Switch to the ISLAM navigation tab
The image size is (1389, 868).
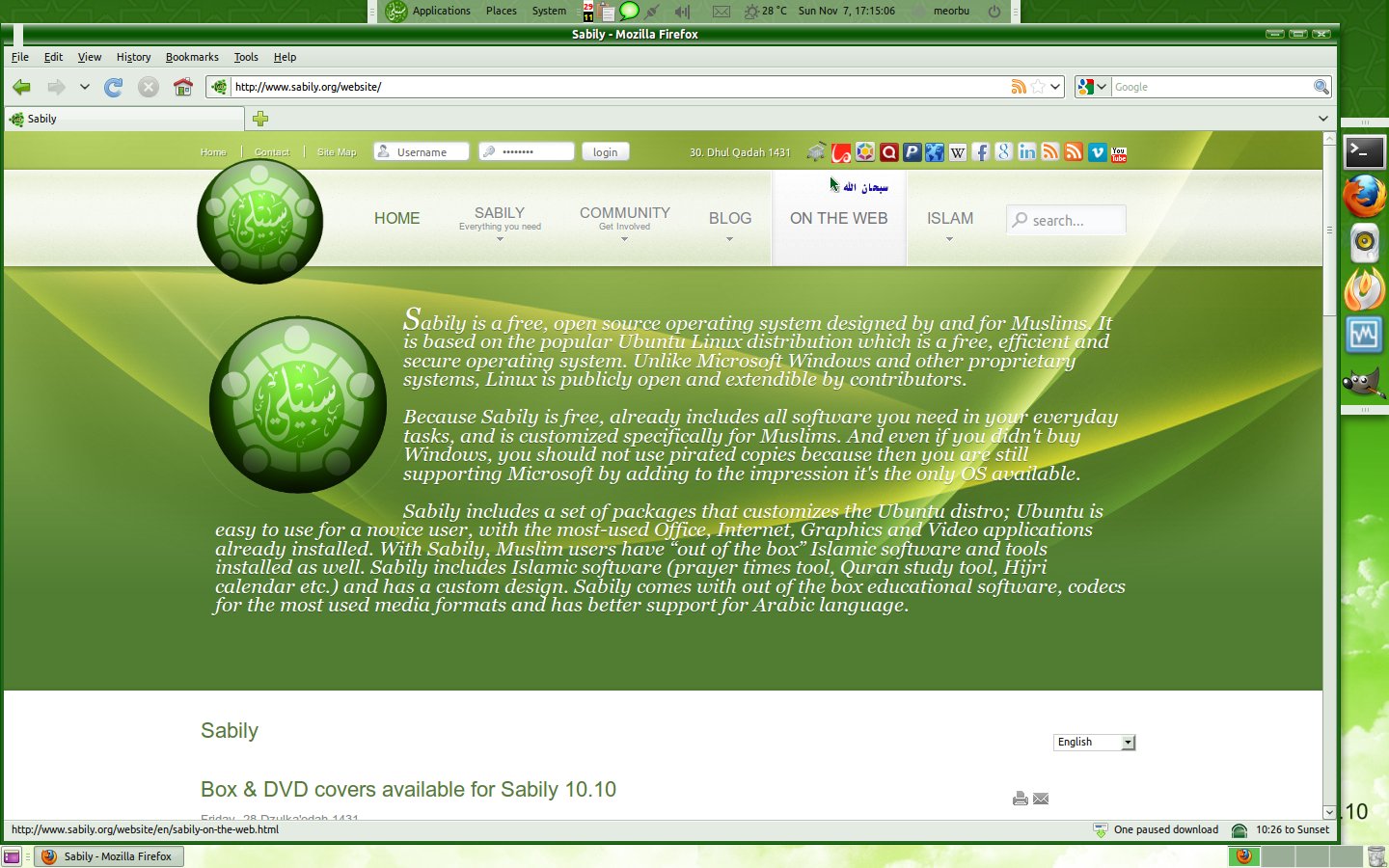click(x=949, y=219)
